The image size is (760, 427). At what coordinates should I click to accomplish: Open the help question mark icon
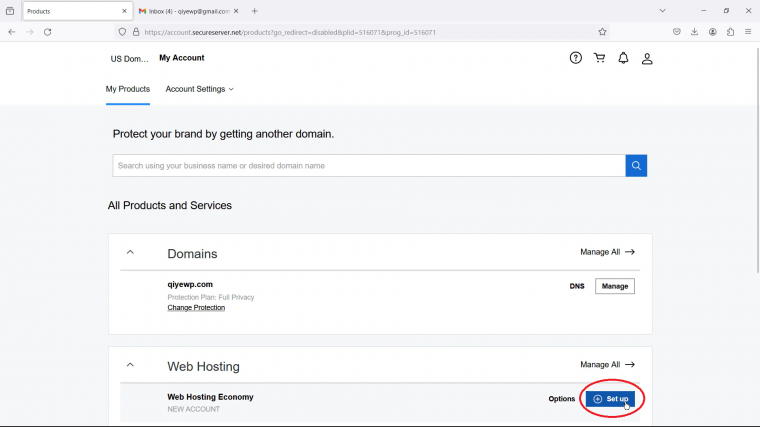575,58
